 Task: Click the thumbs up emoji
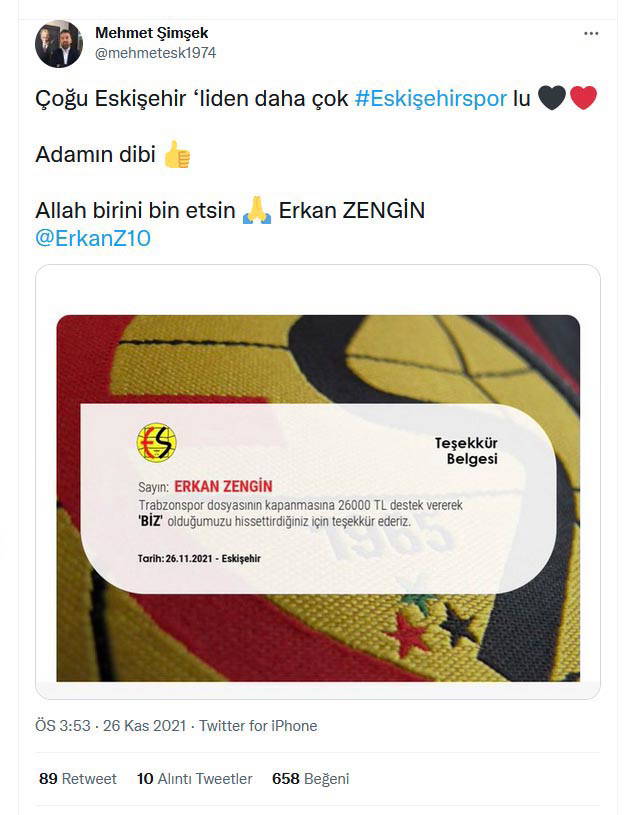tap(177, 154)
